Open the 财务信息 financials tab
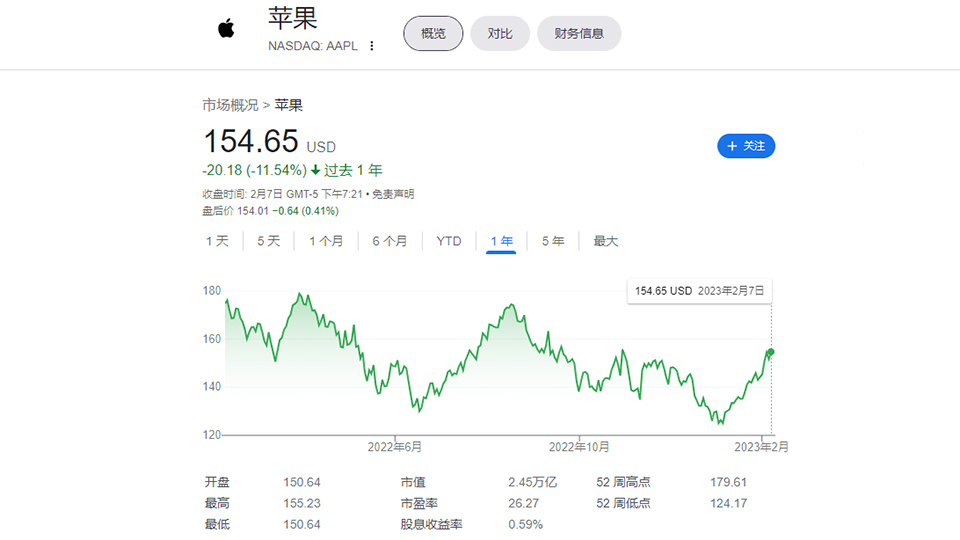 pyautogui.click(x=579, y=34)
